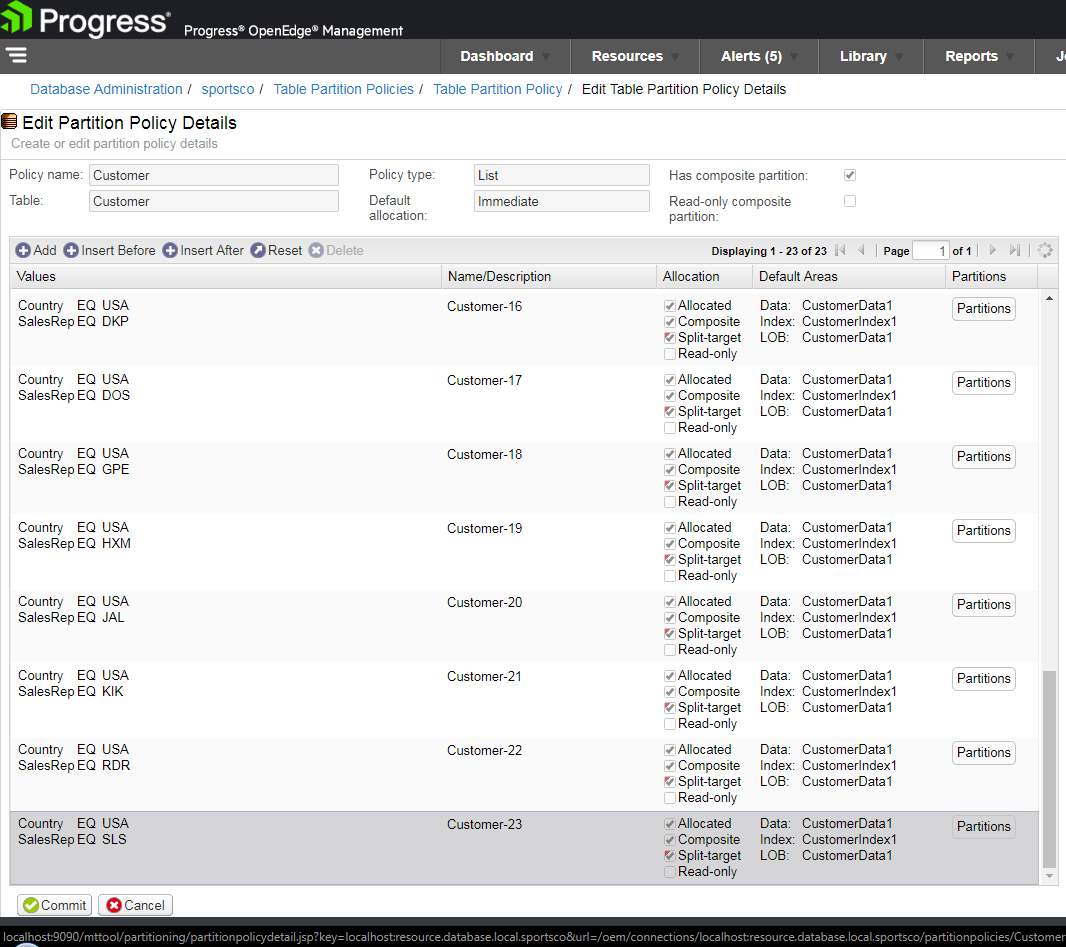
Task: Go to the first page of results
Action: [x=840, y=250]
